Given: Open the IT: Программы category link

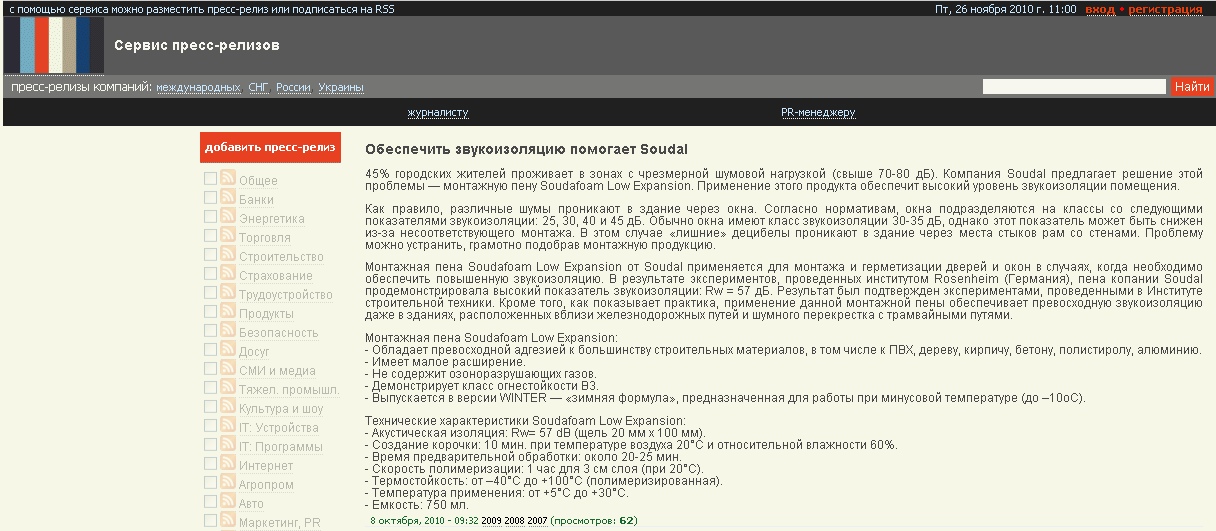Looking at the screenshot, I should [281, 447].
